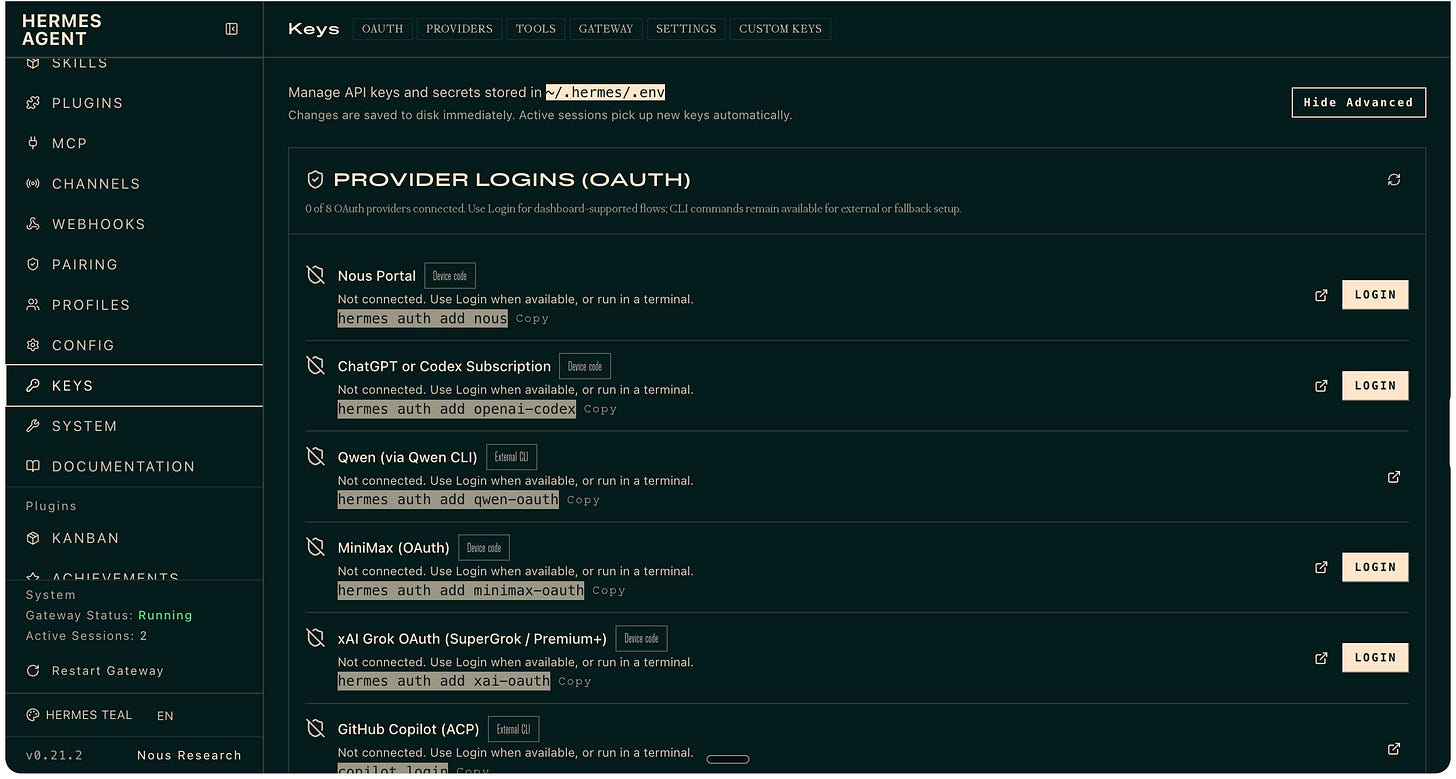Switch to the OAuth tab
The height and width of the screenshot is (779, 1456).
pos(382,29)
